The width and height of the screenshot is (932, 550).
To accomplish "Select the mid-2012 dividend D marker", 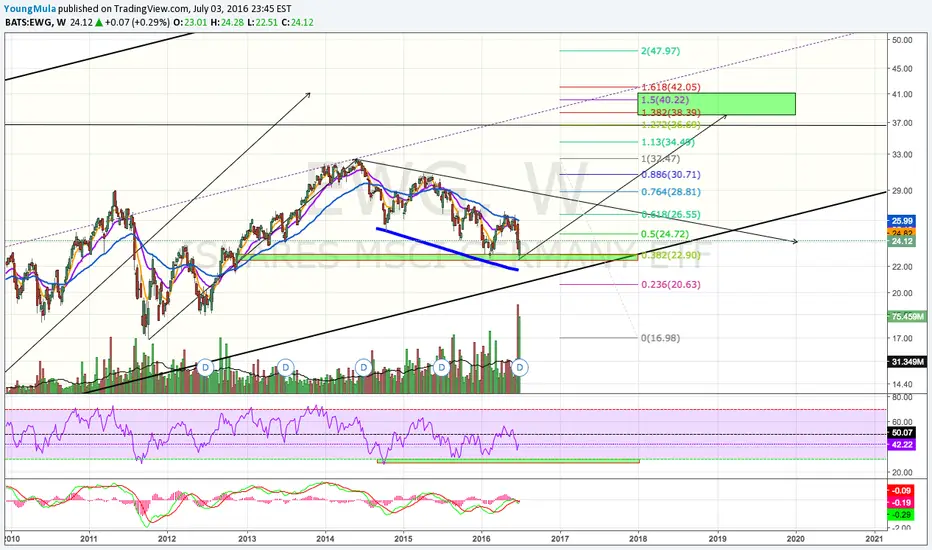I will point(205,367).
